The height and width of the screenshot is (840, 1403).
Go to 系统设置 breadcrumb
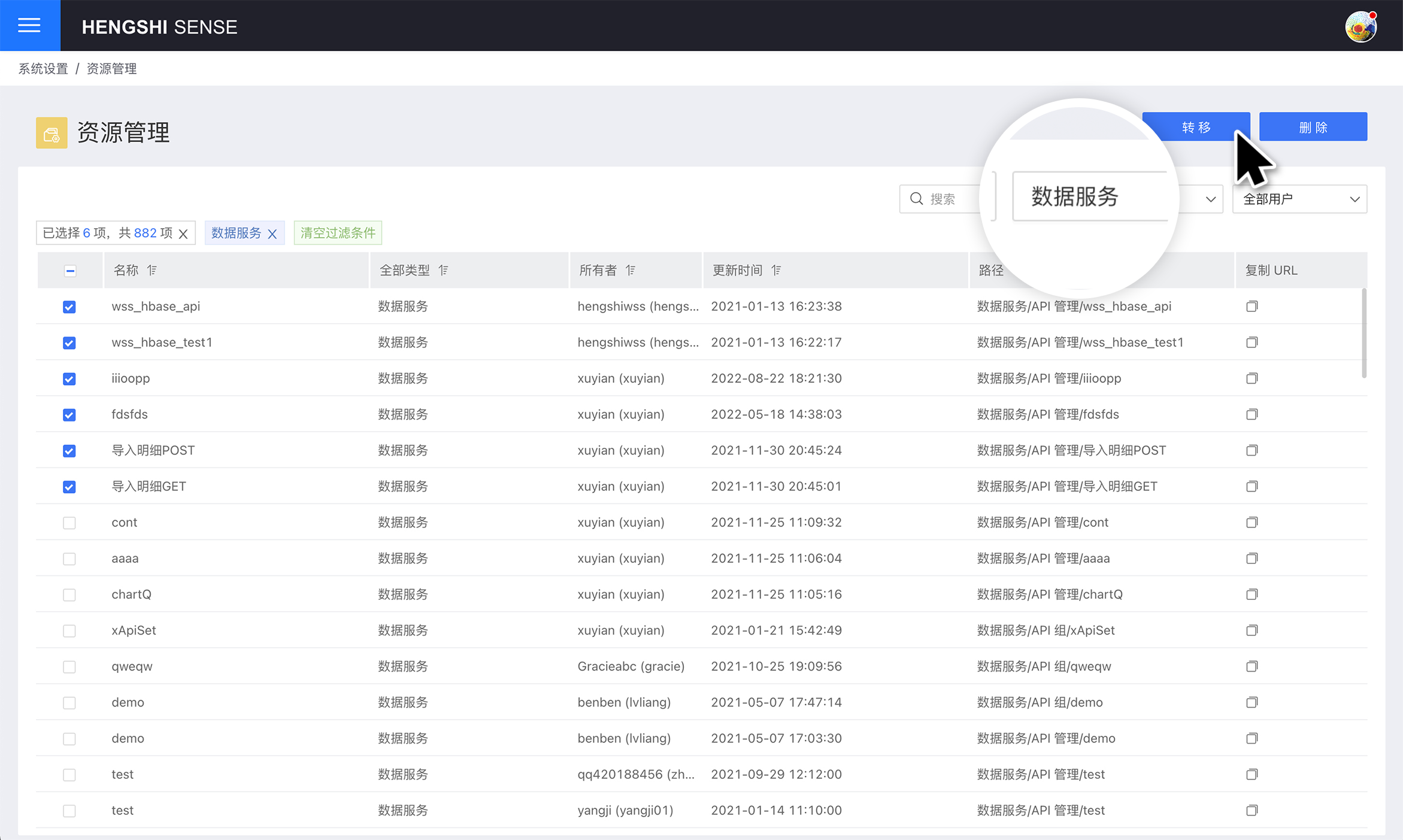pos(43,69)
